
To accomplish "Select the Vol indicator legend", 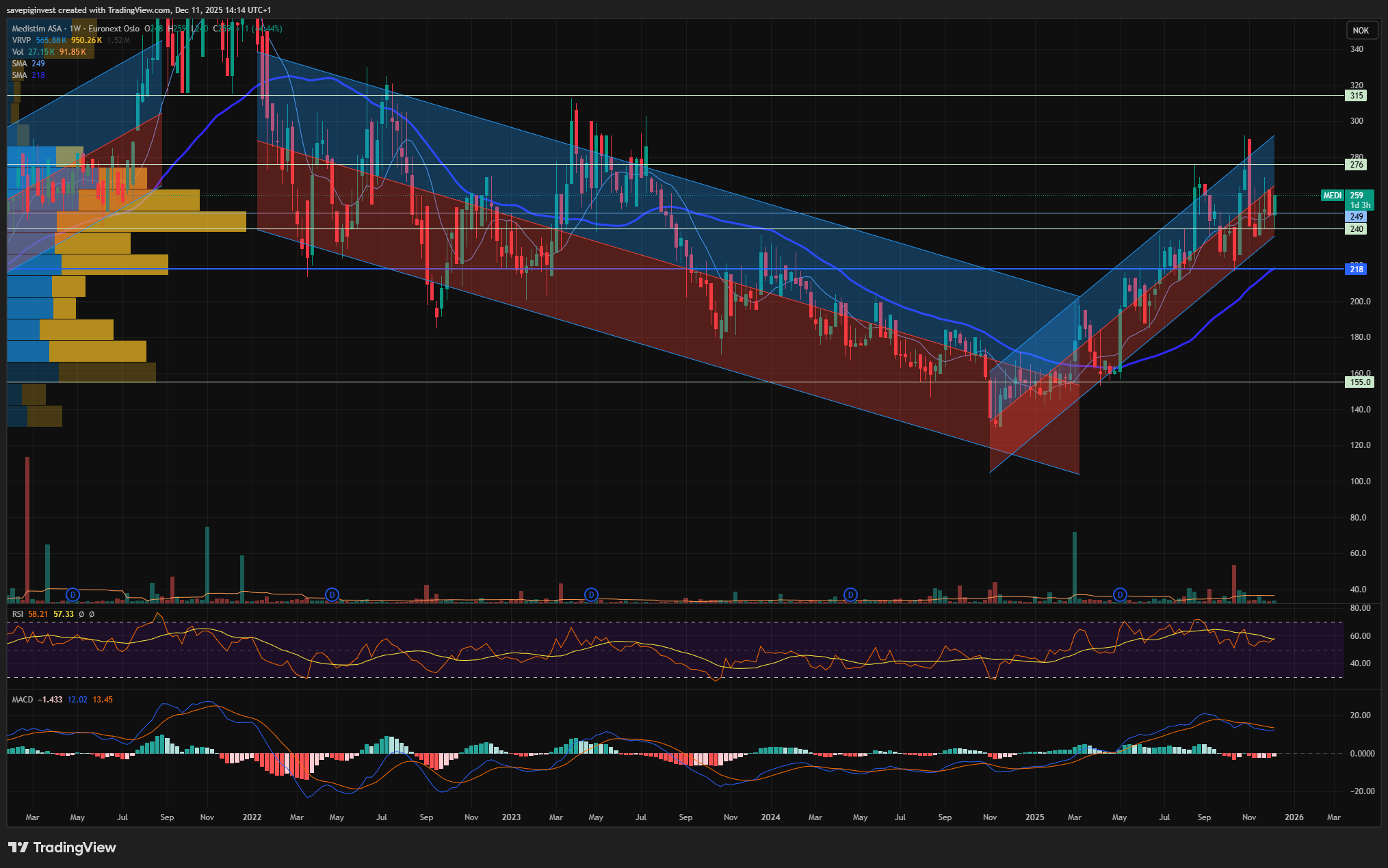I will [18, 52].
